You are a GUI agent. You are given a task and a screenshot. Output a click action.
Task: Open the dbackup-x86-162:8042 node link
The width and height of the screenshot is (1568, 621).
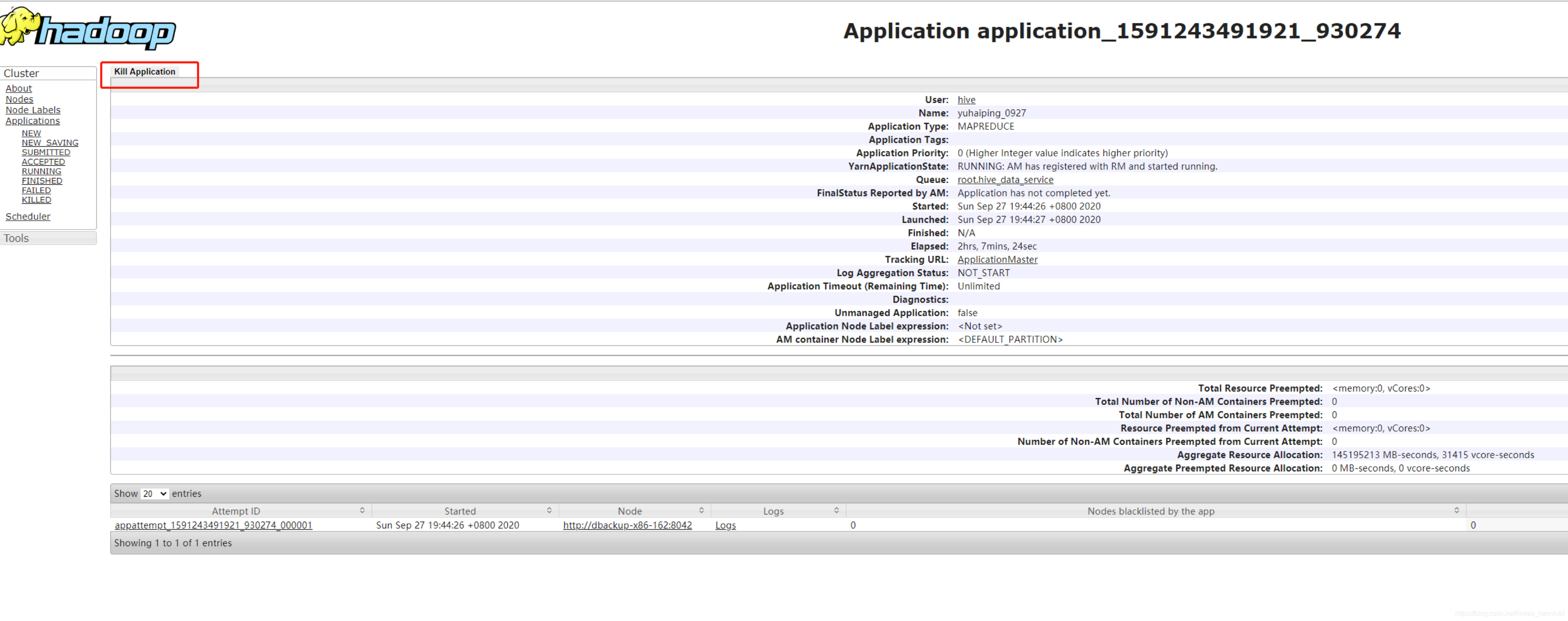pyautogui.click(x=627, y=525)
